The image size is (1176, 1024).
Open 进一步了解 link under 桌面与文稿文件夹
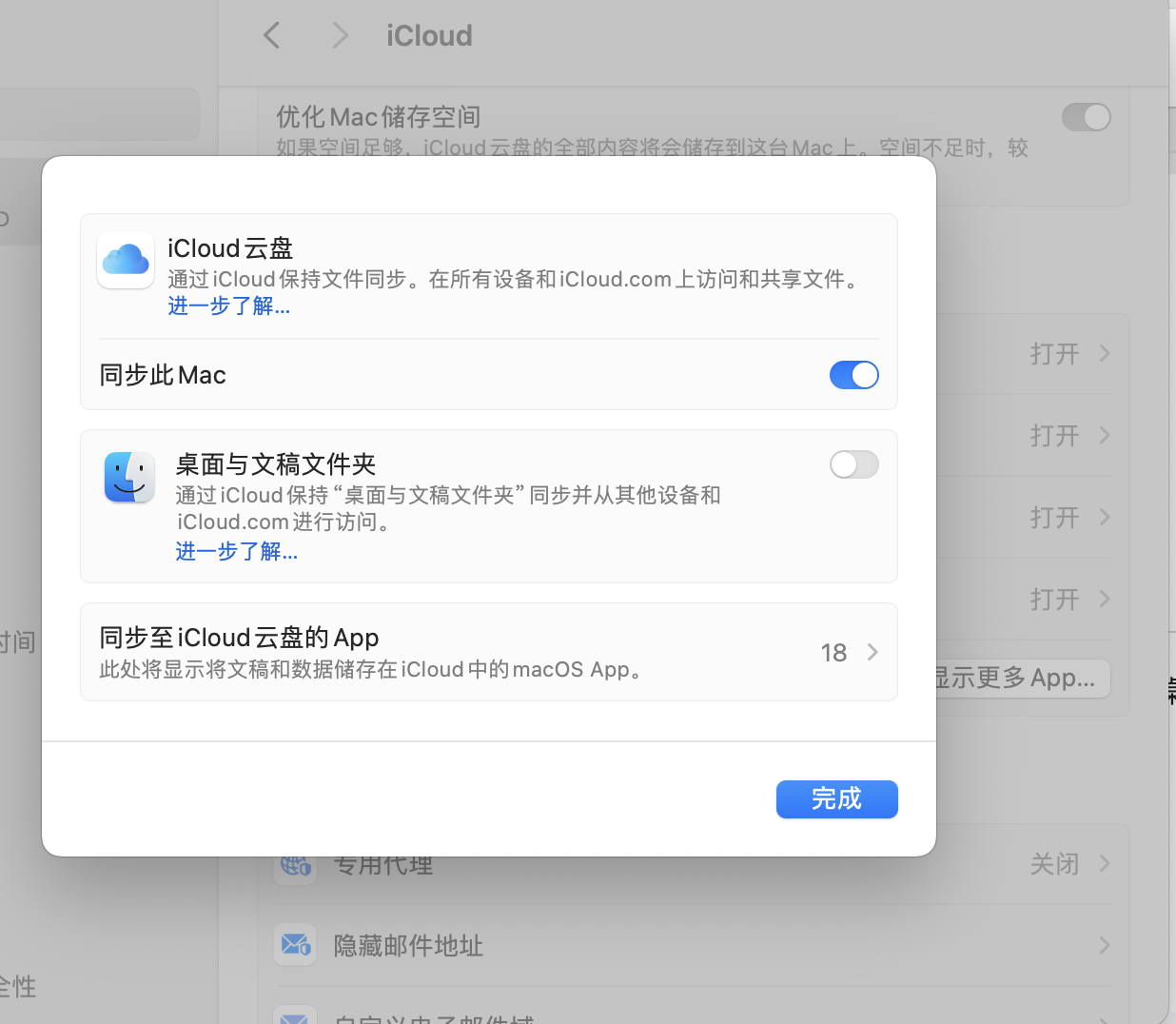coord(237,552)
